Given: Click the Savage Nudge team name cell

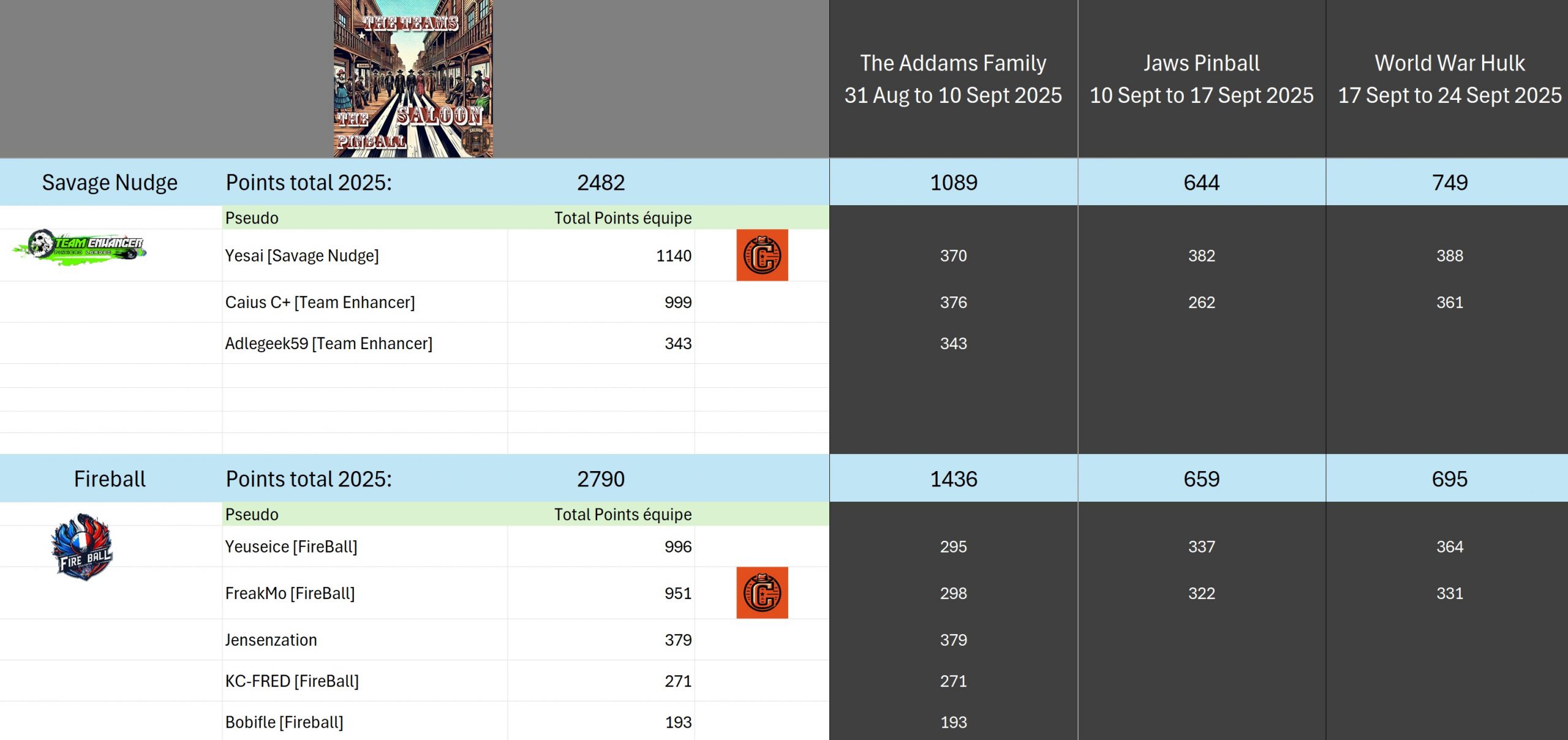Looking at the screenshot, I should click(x=110, y=183).
